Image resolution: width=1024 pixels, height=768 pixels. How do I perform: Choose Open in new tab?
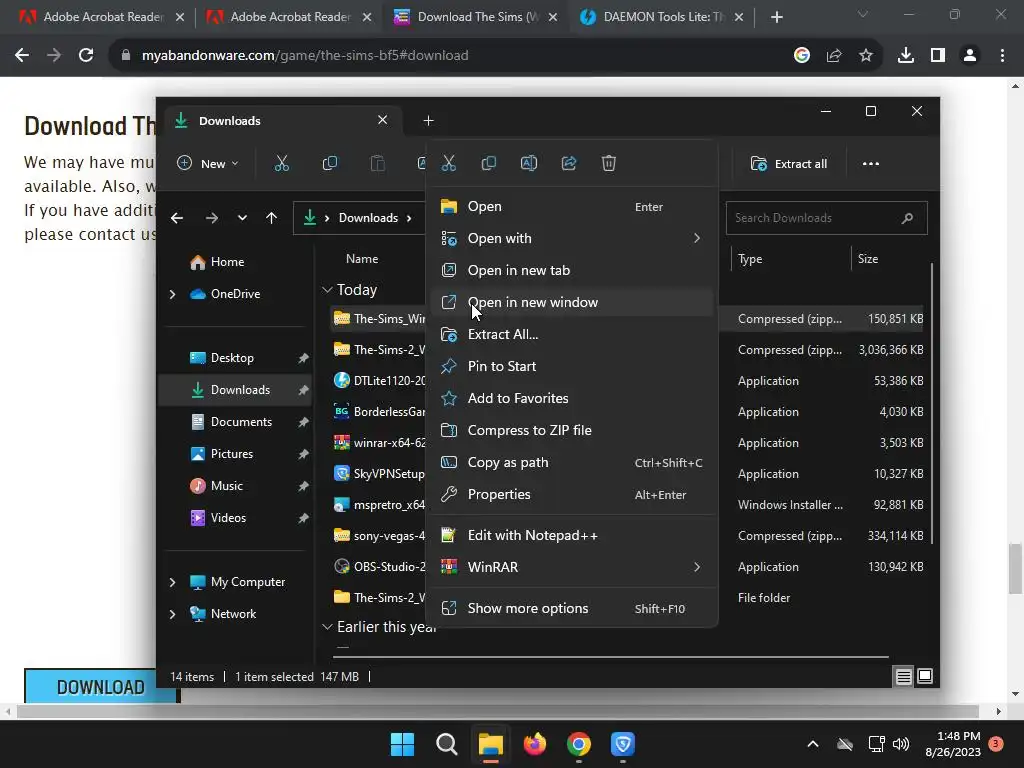click(571, 270)
